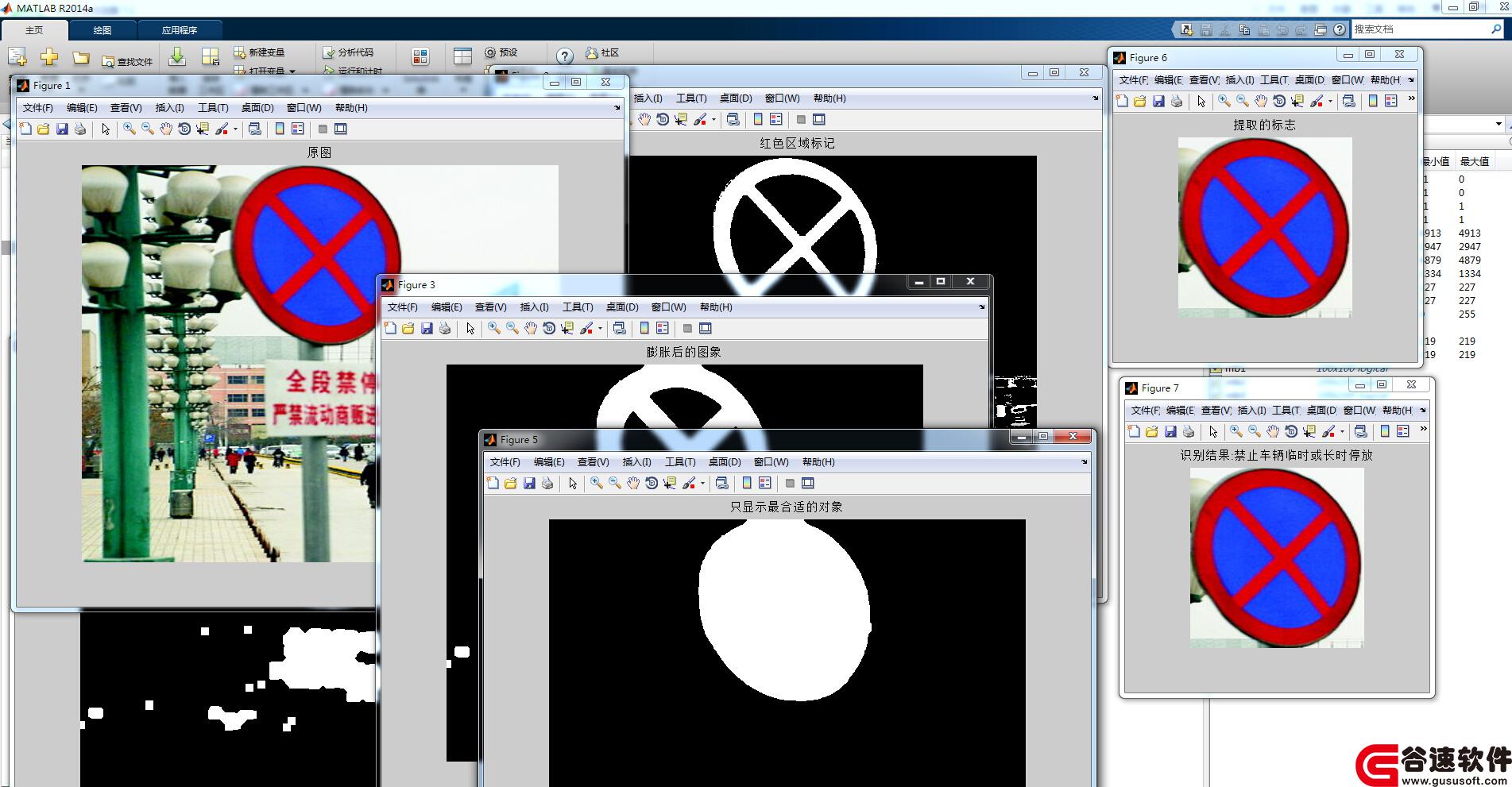This screenshot has height=787, width=1512.
Task: Insert Colorbar icon in Figure 1 toolbar
Action: pyautogui.click(x=280, y=129)
